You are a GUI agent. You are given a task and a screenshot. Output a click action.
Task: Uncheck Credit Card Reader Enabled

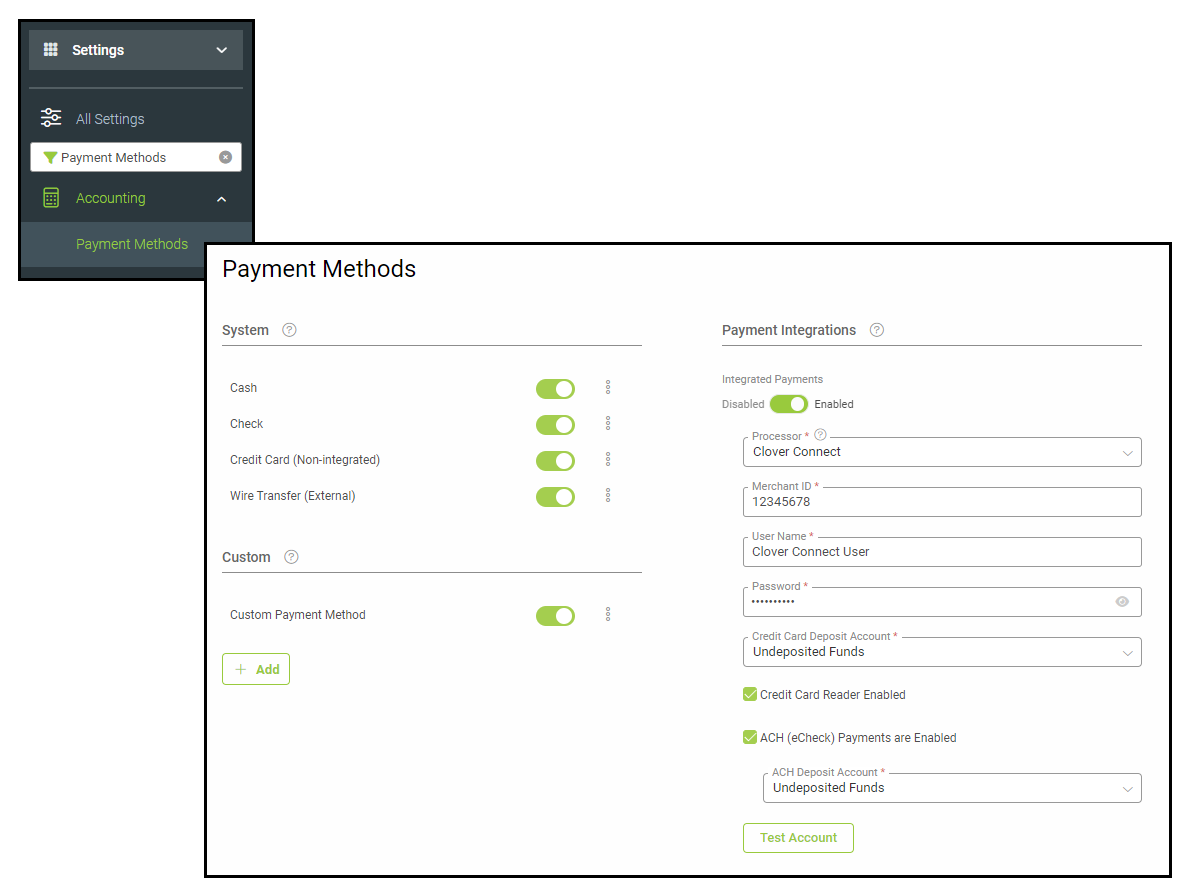pyautogui.click(x=750, y=694)
